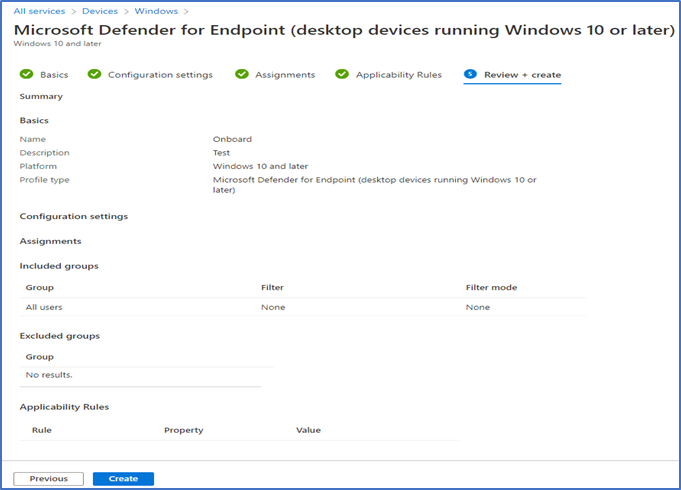This screenshot has height=490, width=681.
Task: Click the Property column header
Action: pyautogui.click(x=184, y=430)
